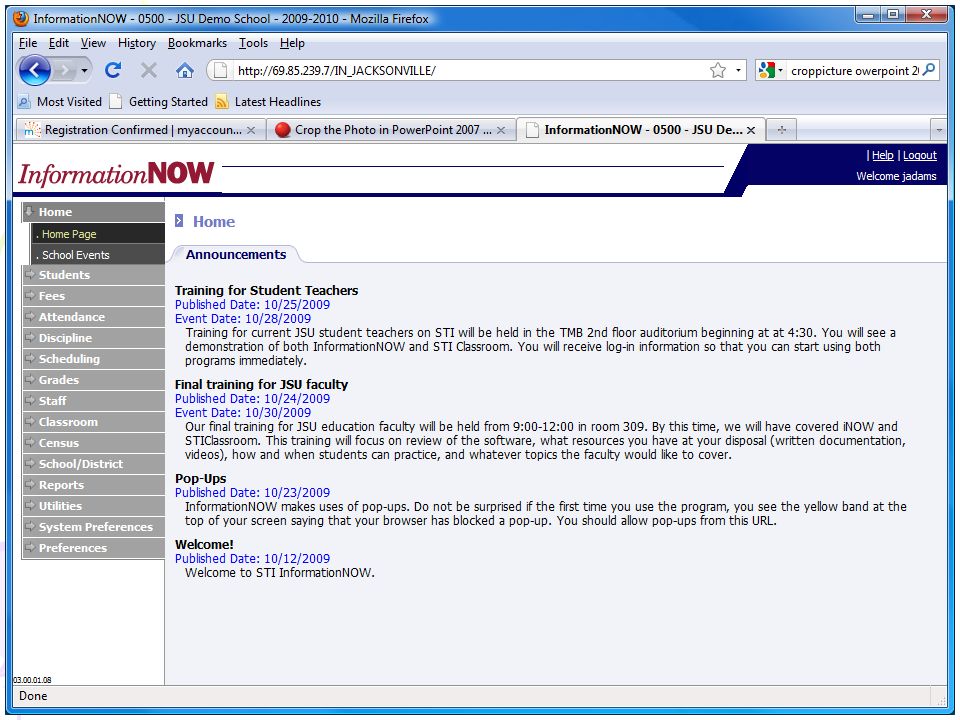This screenshot has width=960, height=720.
Task: Click the Welcome! announcement title
Action: click(204, 544)
